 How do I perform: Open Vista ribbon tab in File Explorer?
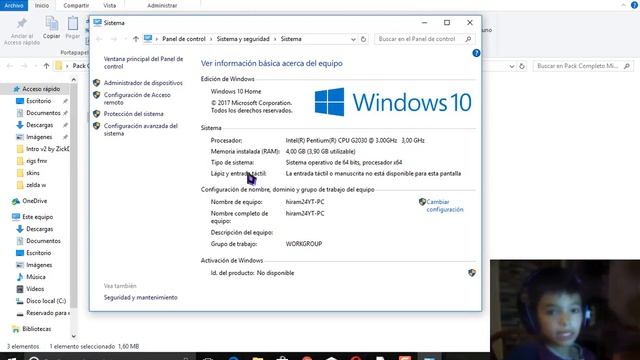pos(109,5)
